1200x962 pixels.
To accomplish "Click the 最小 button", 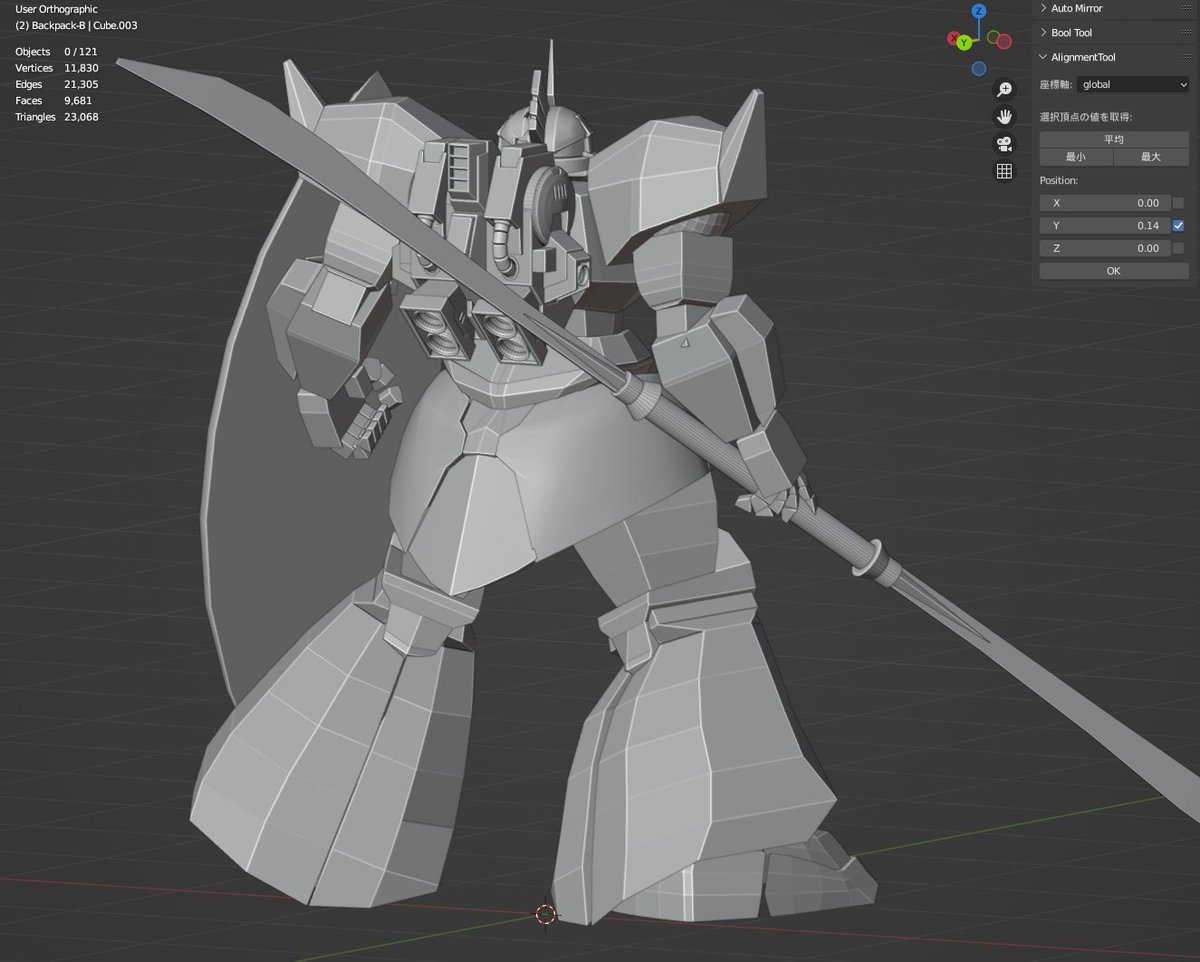I will coord(1076,157).
